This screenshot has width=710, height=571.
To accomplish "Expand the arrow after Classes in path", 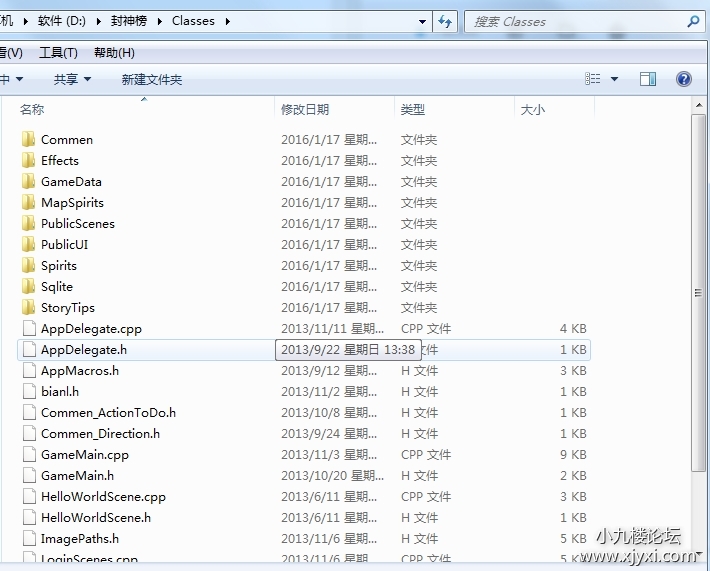I will click(227, 21).
